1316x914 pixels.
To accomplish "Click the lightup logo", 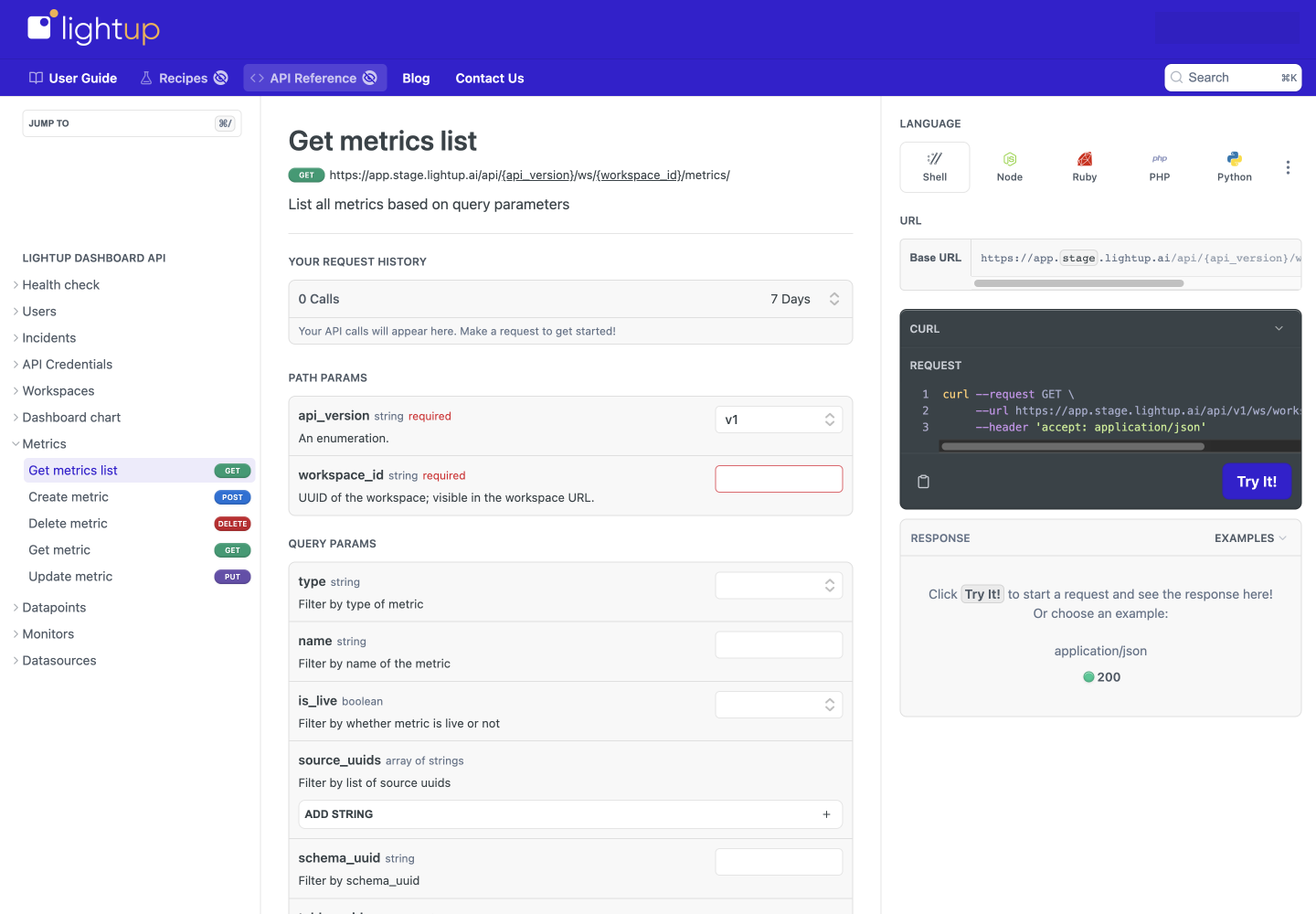I will click(93, 28).
